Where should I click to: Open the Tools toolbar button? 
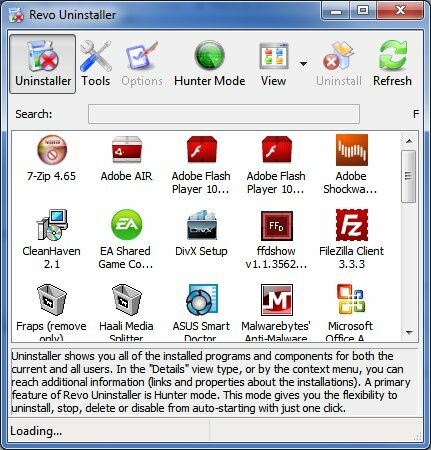96,64
